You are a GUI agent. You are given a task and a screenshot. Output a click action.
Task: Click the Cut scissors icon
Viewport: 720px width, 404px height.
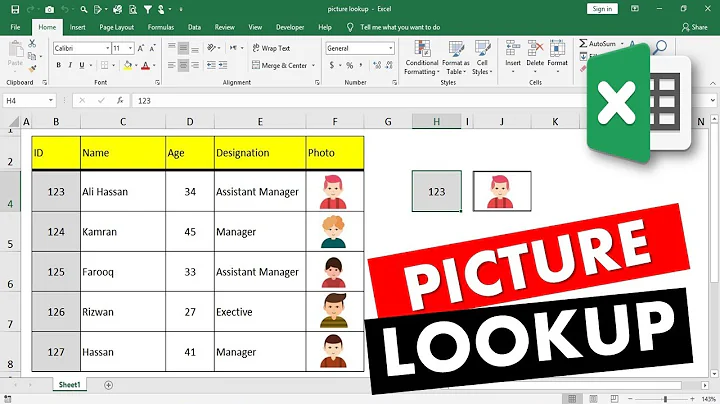32,44
